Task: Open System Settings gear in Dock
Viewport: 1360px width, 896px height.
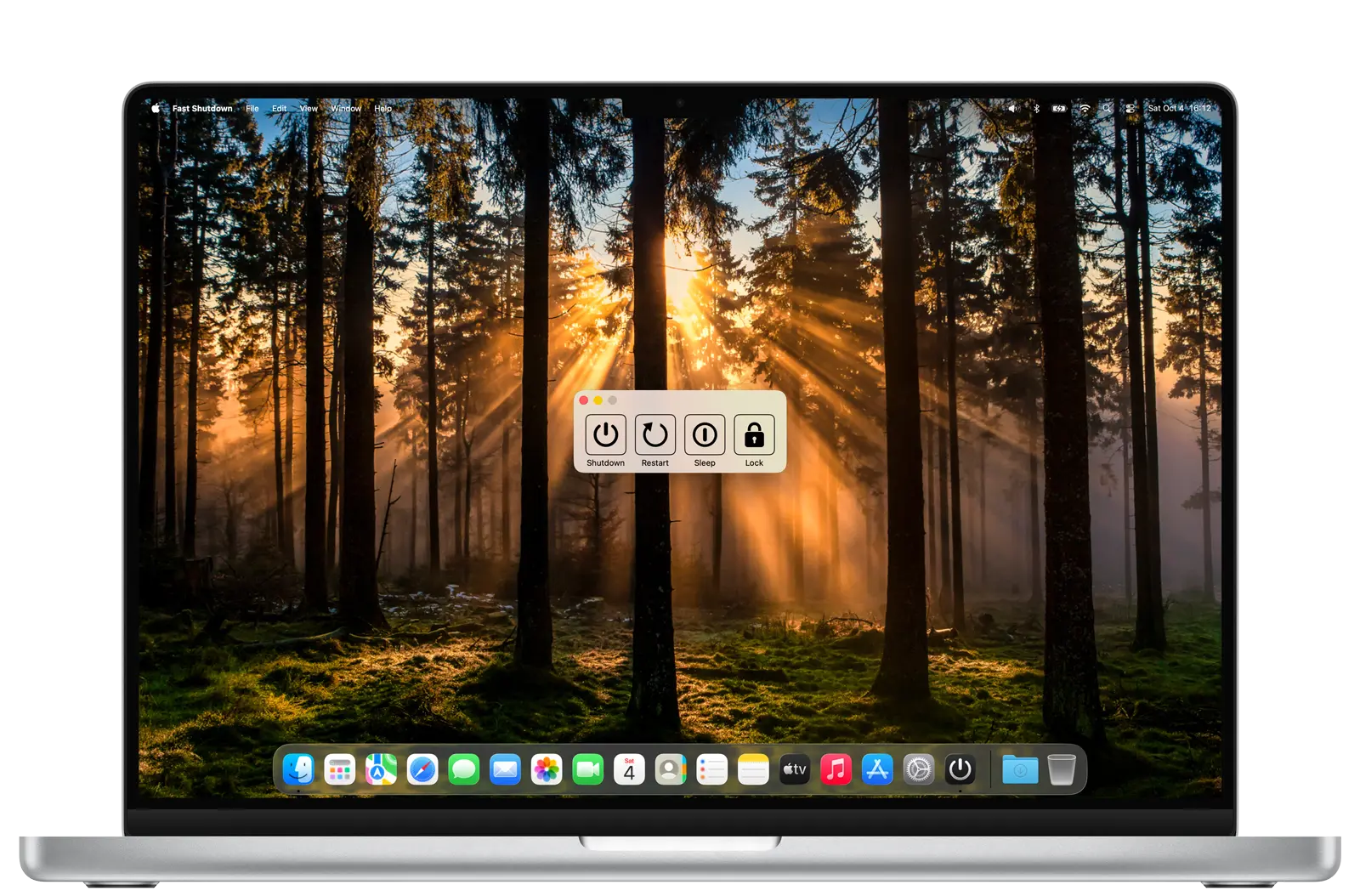Action: [918, 770]
